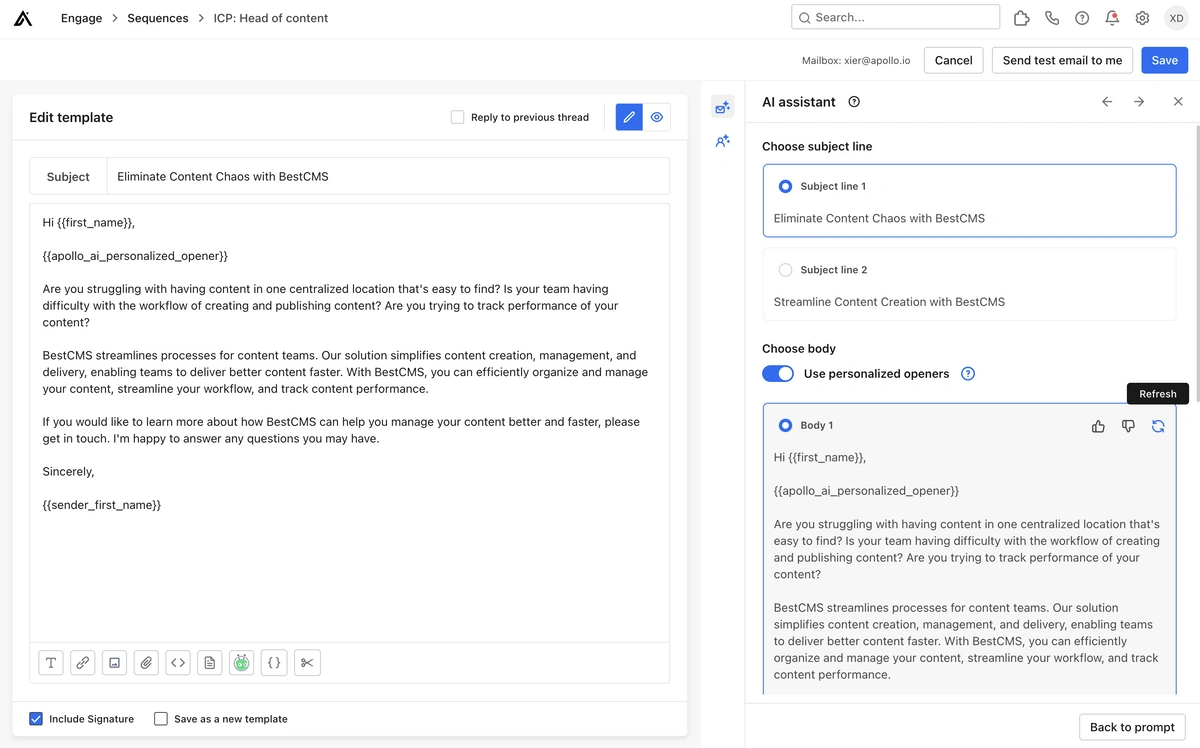Open notifications bell icon
The height and width of the screenshot is (748, 1200).
pyautogui.click(x=1112, y=18)
